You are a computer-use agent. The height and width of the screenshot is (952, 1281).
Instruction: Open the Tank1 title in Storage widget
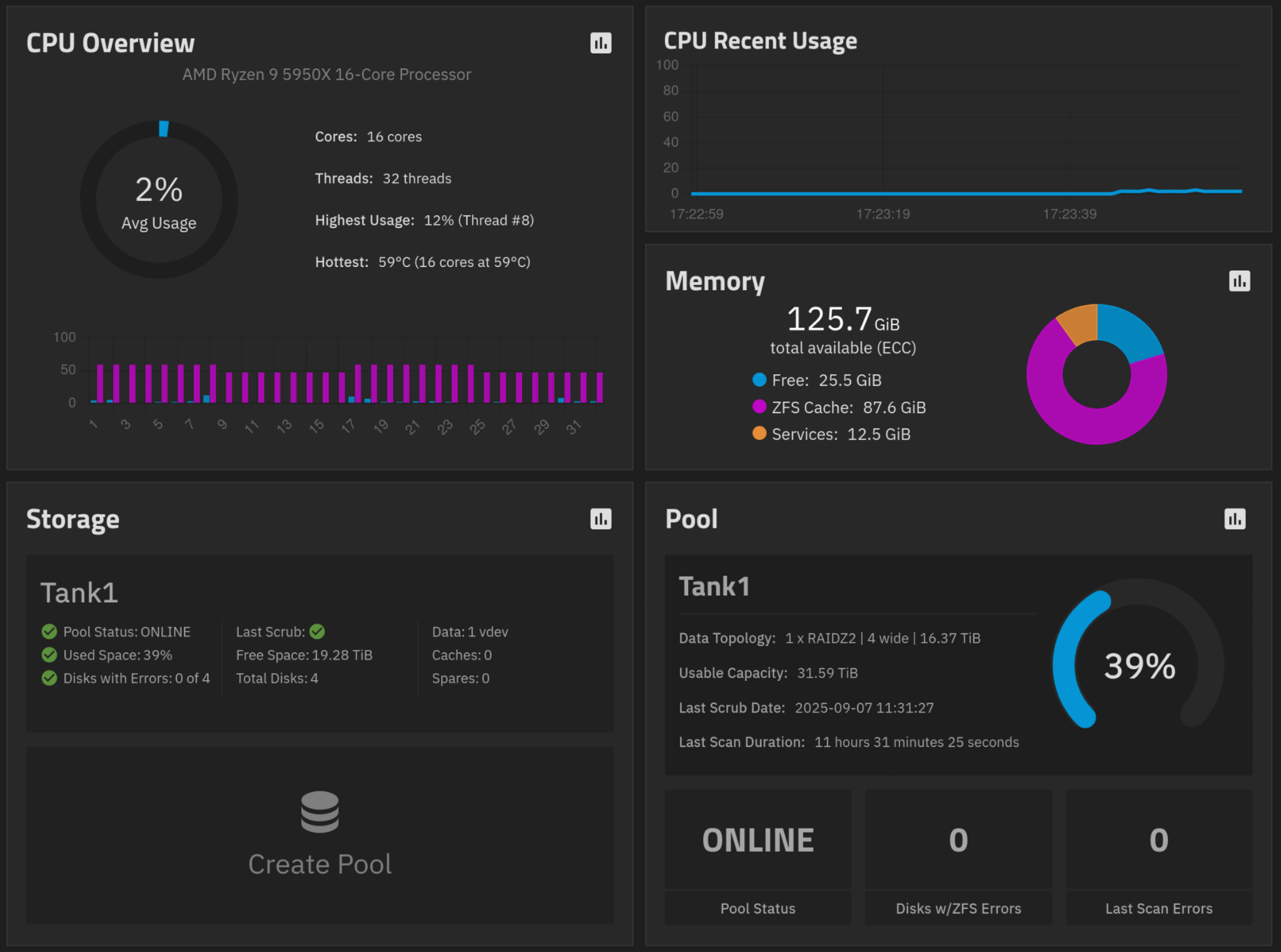79,592
